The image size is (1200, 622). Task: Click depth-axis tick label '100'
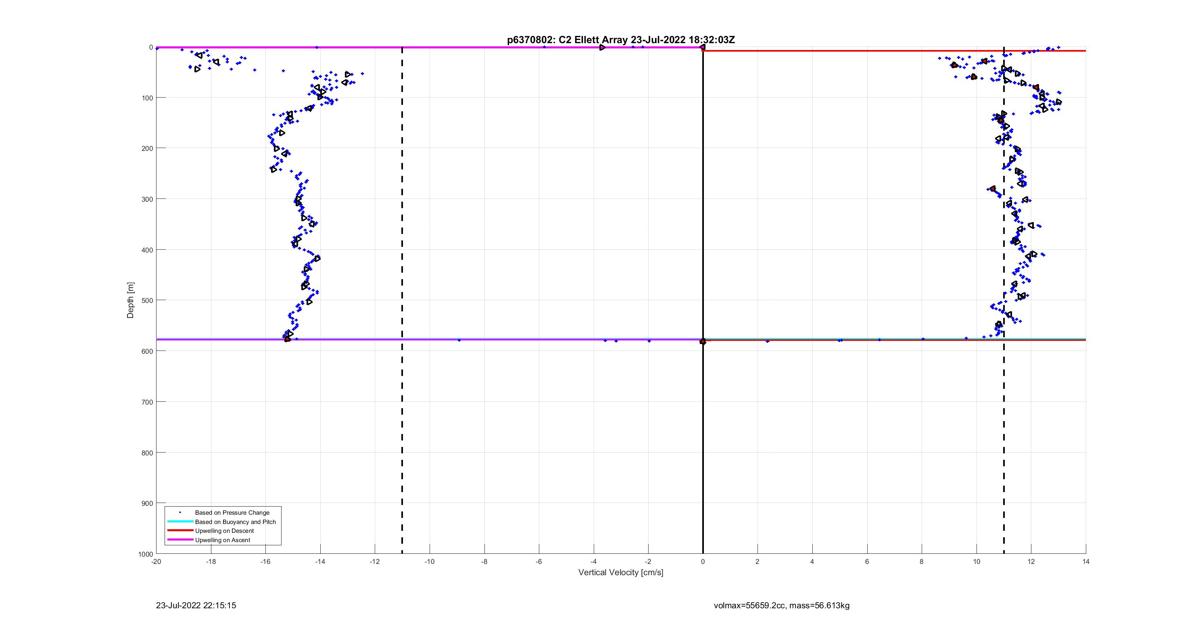[x=146, y=97]
